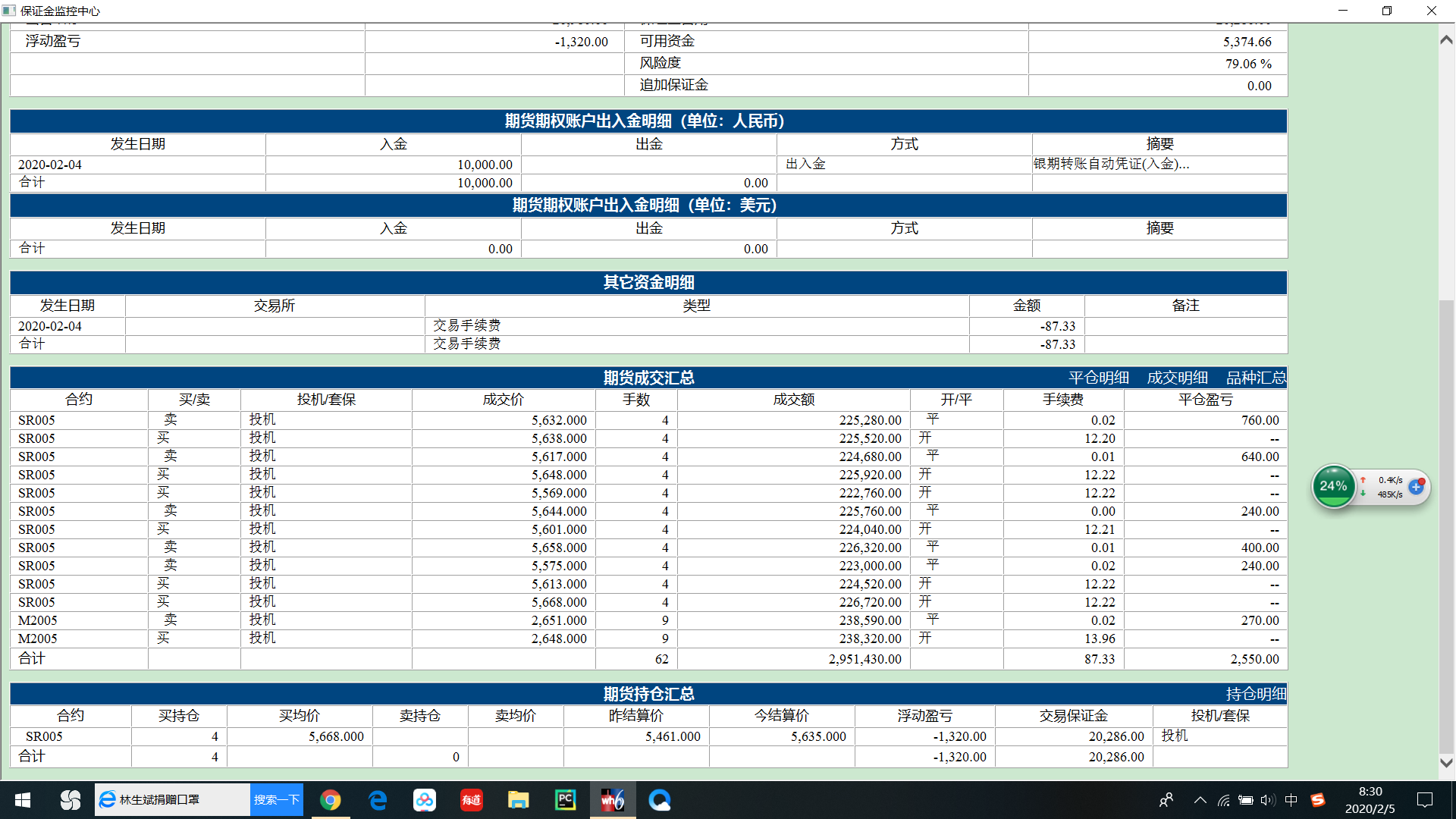This screenshot has width=1456, height=819.
Task: Open the Windows notification center
Action: pyautogui.click(x=1425, y=800)
